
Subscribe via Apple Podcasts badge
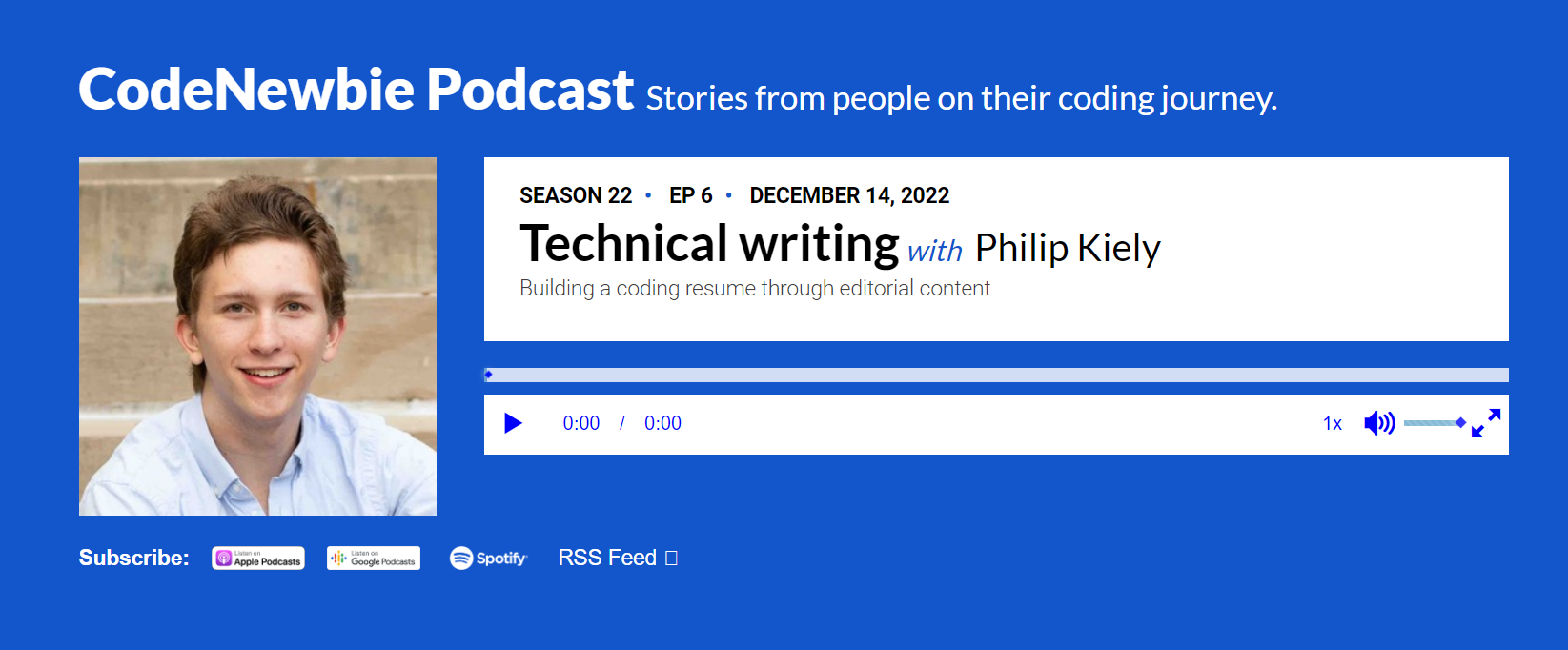258,559
